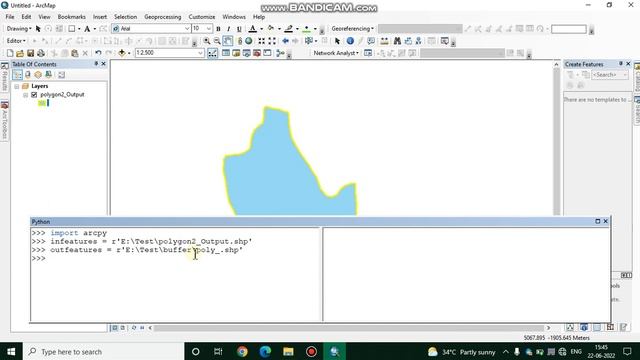Screen dimensions: 640x360
Task: Go back to previous extent arrow
Action: tap(285, 41)
